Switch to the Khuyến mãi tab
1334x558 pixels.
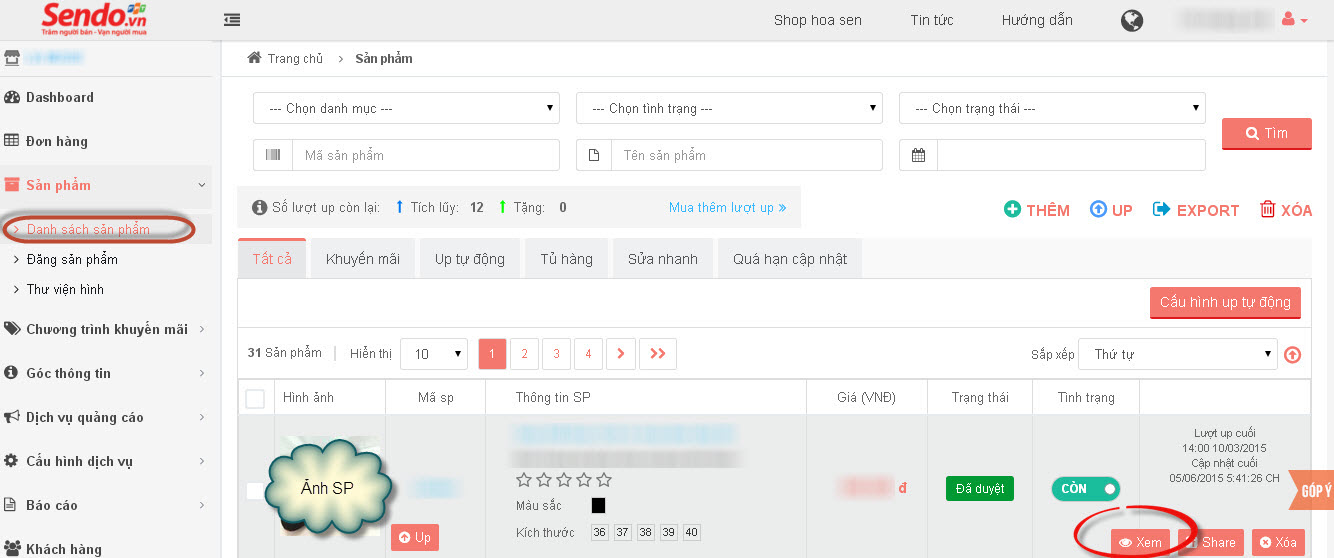(362, 259)
